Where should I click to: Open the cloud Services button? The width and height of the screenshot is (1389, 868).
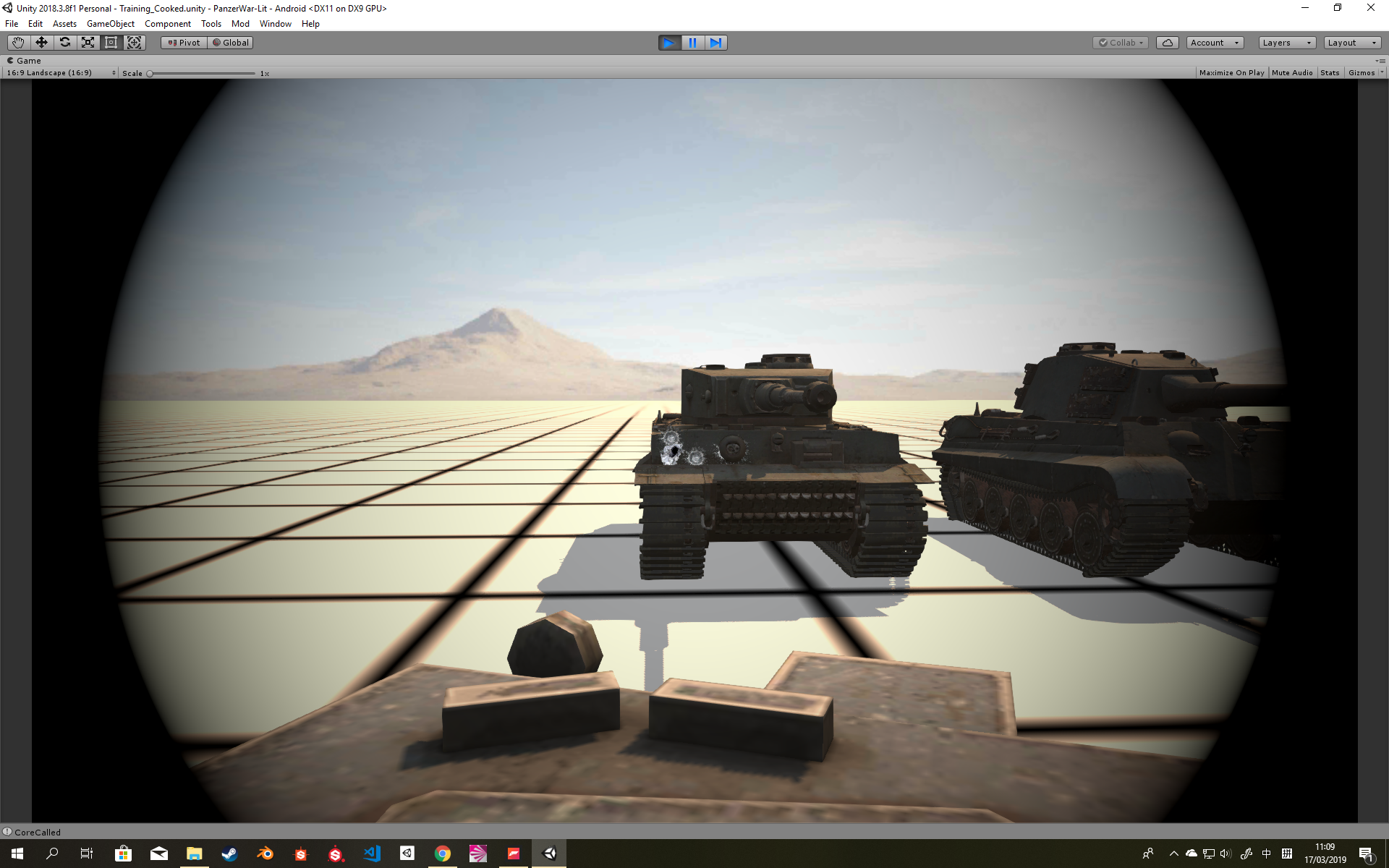1168,43
